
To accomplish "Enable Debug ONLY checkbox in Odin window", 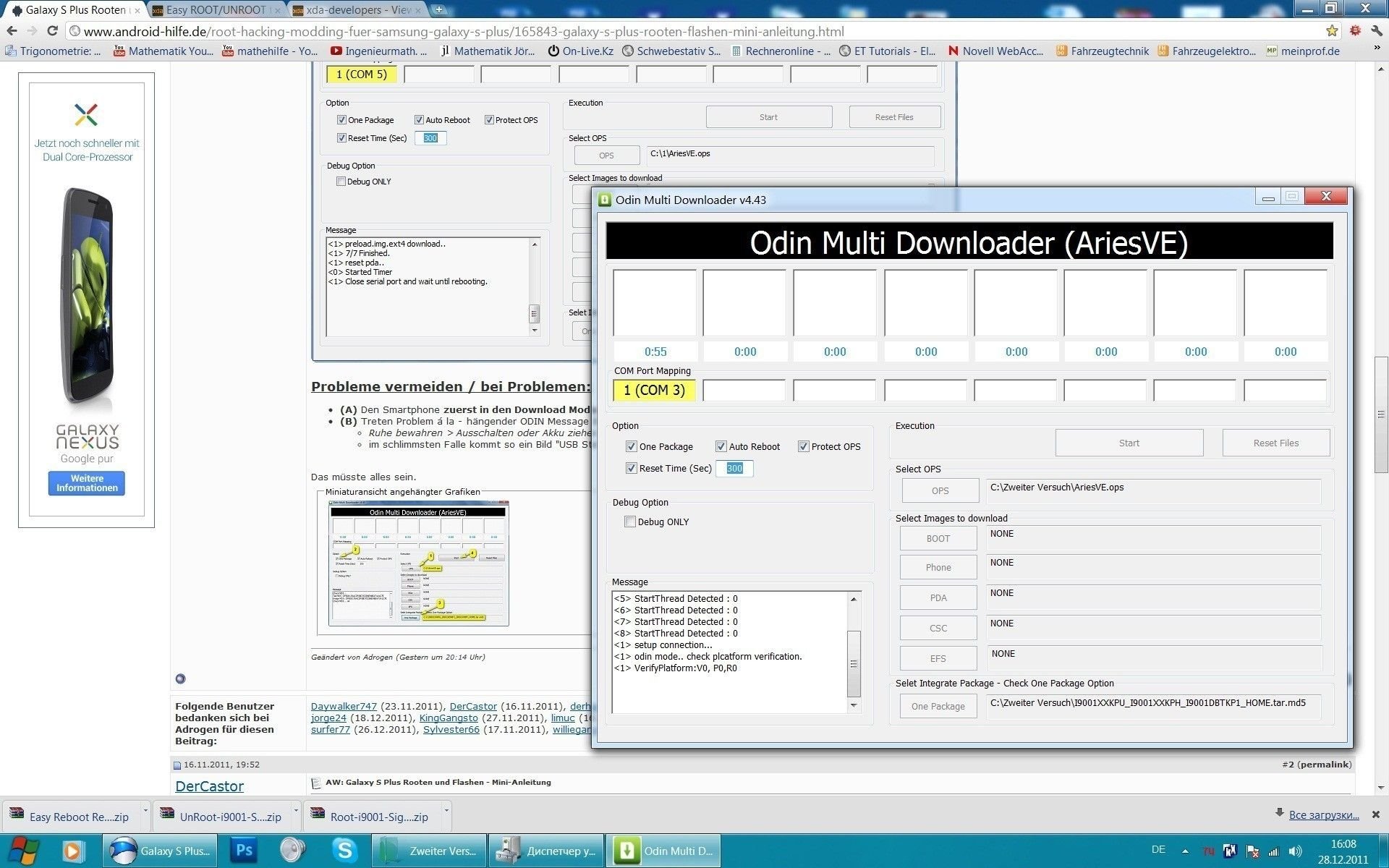I will click(x=629, y=522).
